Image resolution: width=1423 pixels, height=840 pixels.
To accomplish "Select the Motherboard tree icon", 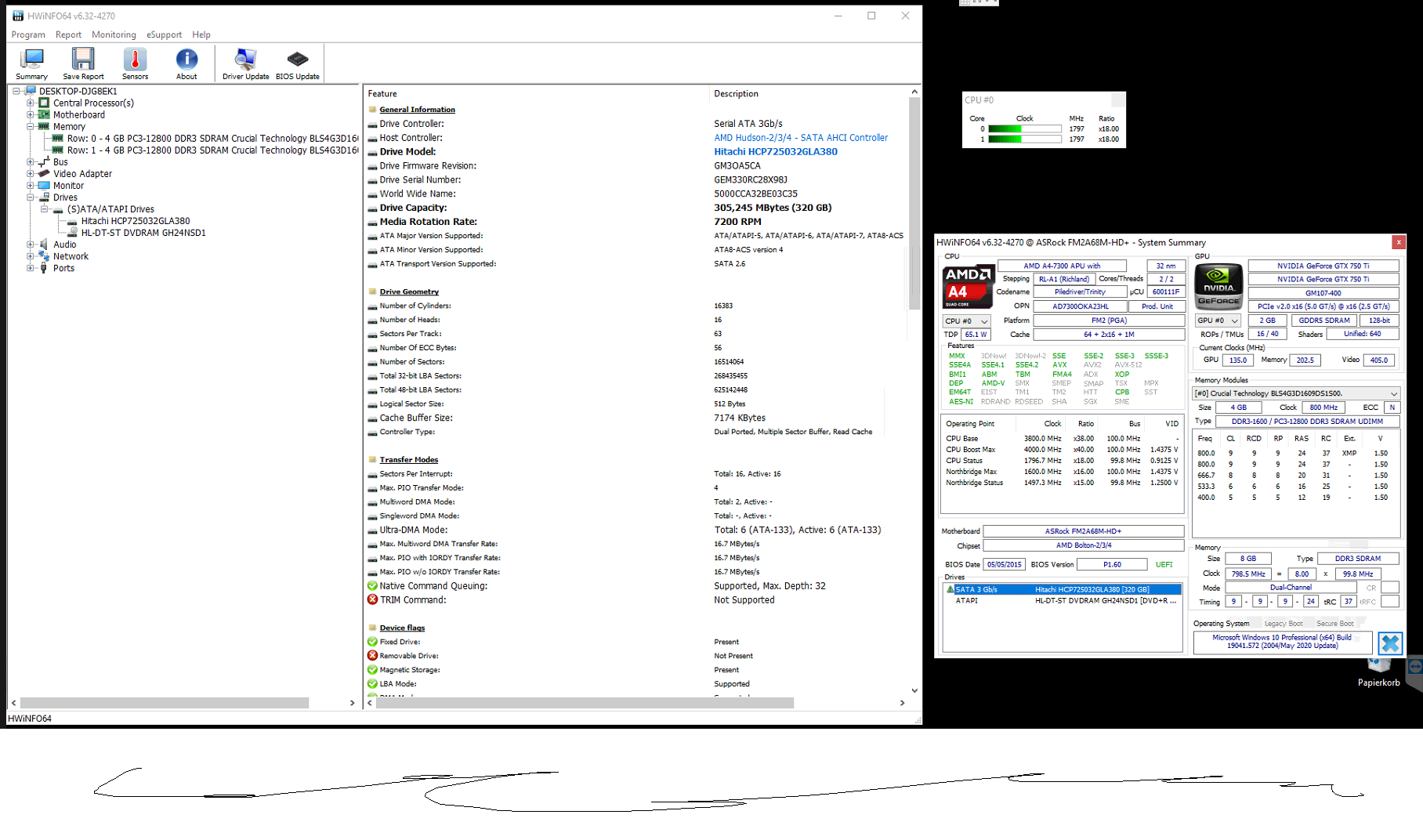I will click(x=45, y=114).
